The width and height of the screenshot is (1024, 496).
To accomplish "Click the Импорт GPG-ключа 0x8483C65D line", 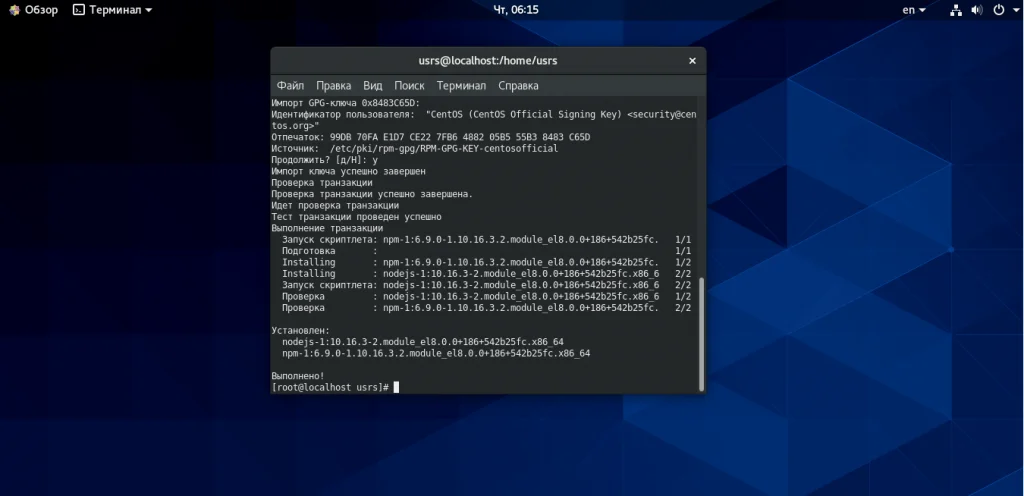I will coord(345,103).
